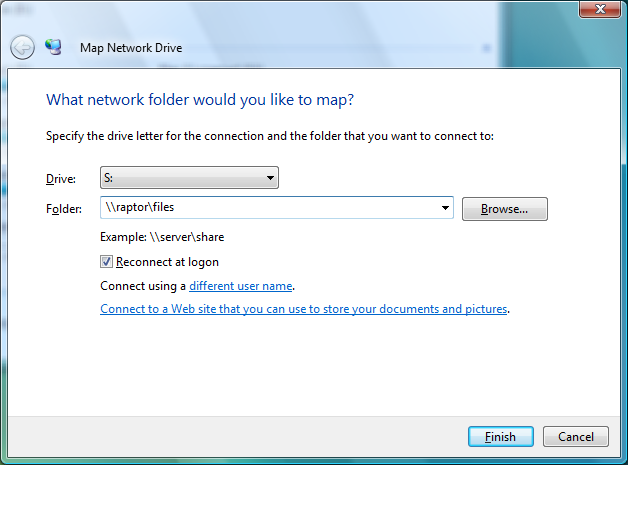Click the Map Network Drive title text
The height and width of the screenshot is (512, 640).
tap(131, 48)
